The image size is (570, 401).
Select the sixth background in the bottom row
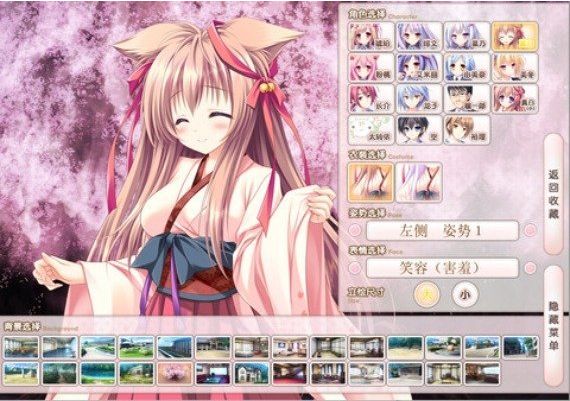[213, 374]
